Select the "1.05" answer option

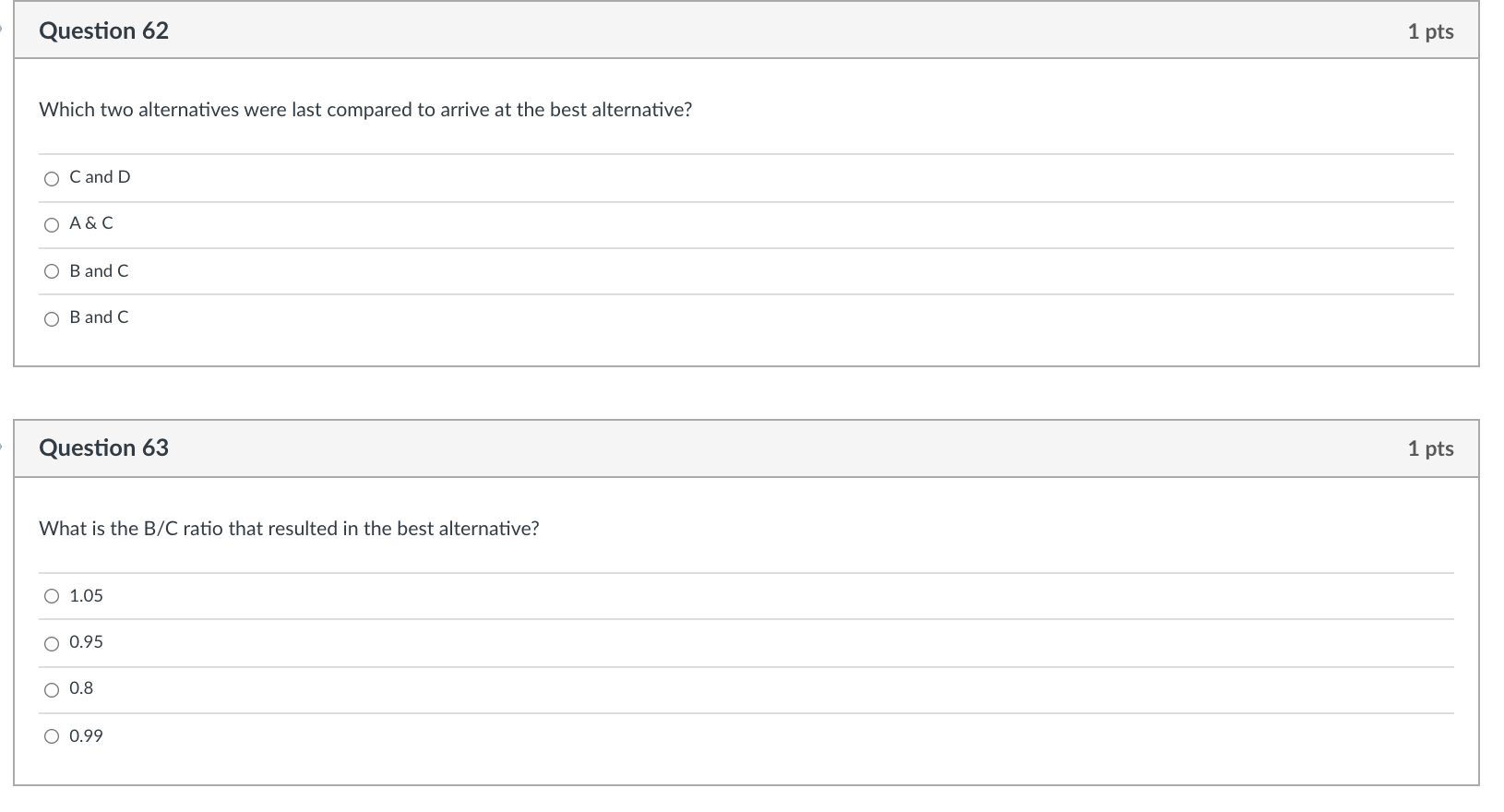point(52,596)
